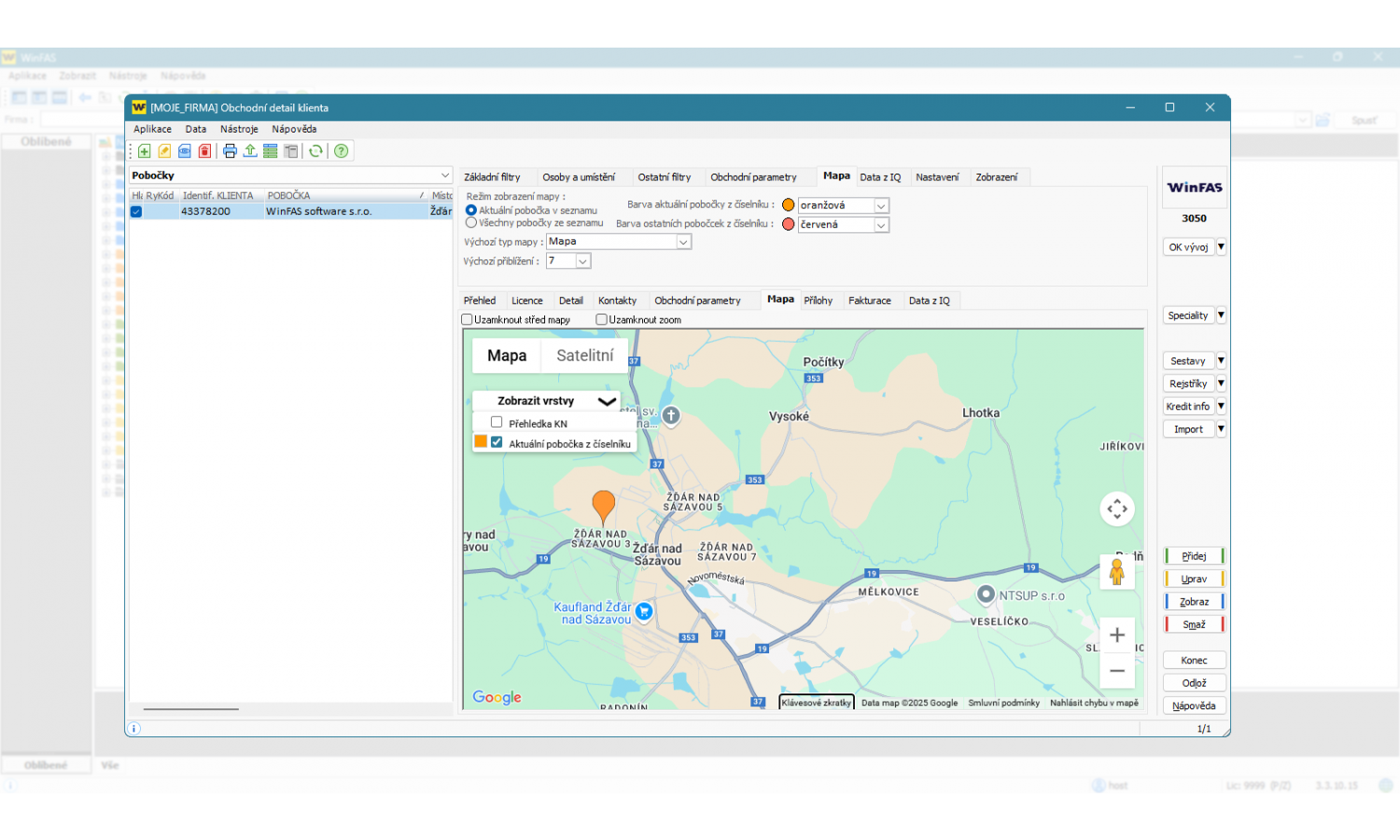
Task: Zoom out with the map minus button
Action: point(1117,671)
